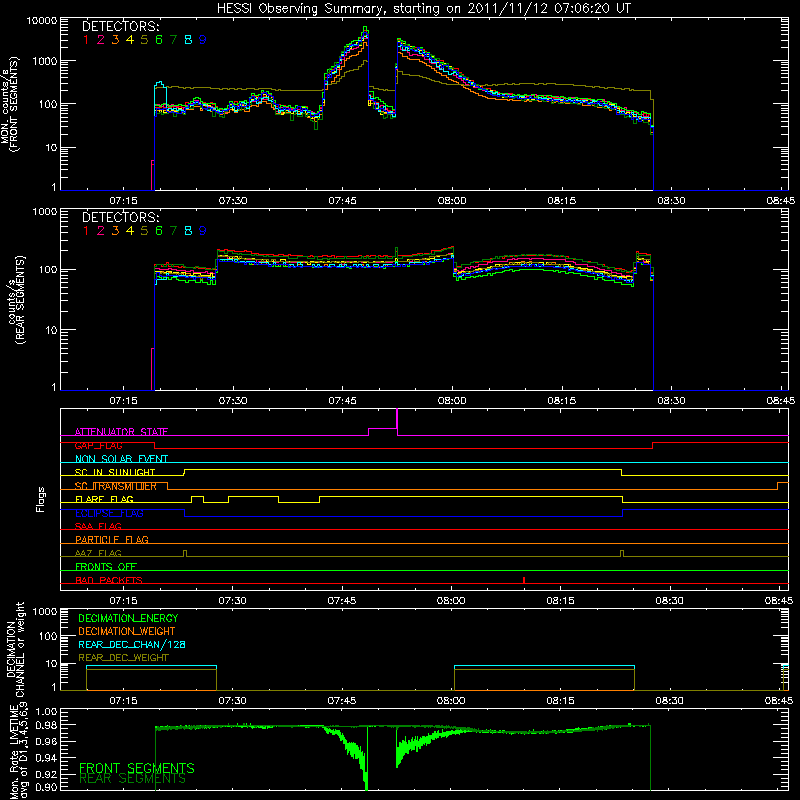800x800 pixels.
Task: Click the 08:00 tick under rear segments plot
Action: pos(452,401)
